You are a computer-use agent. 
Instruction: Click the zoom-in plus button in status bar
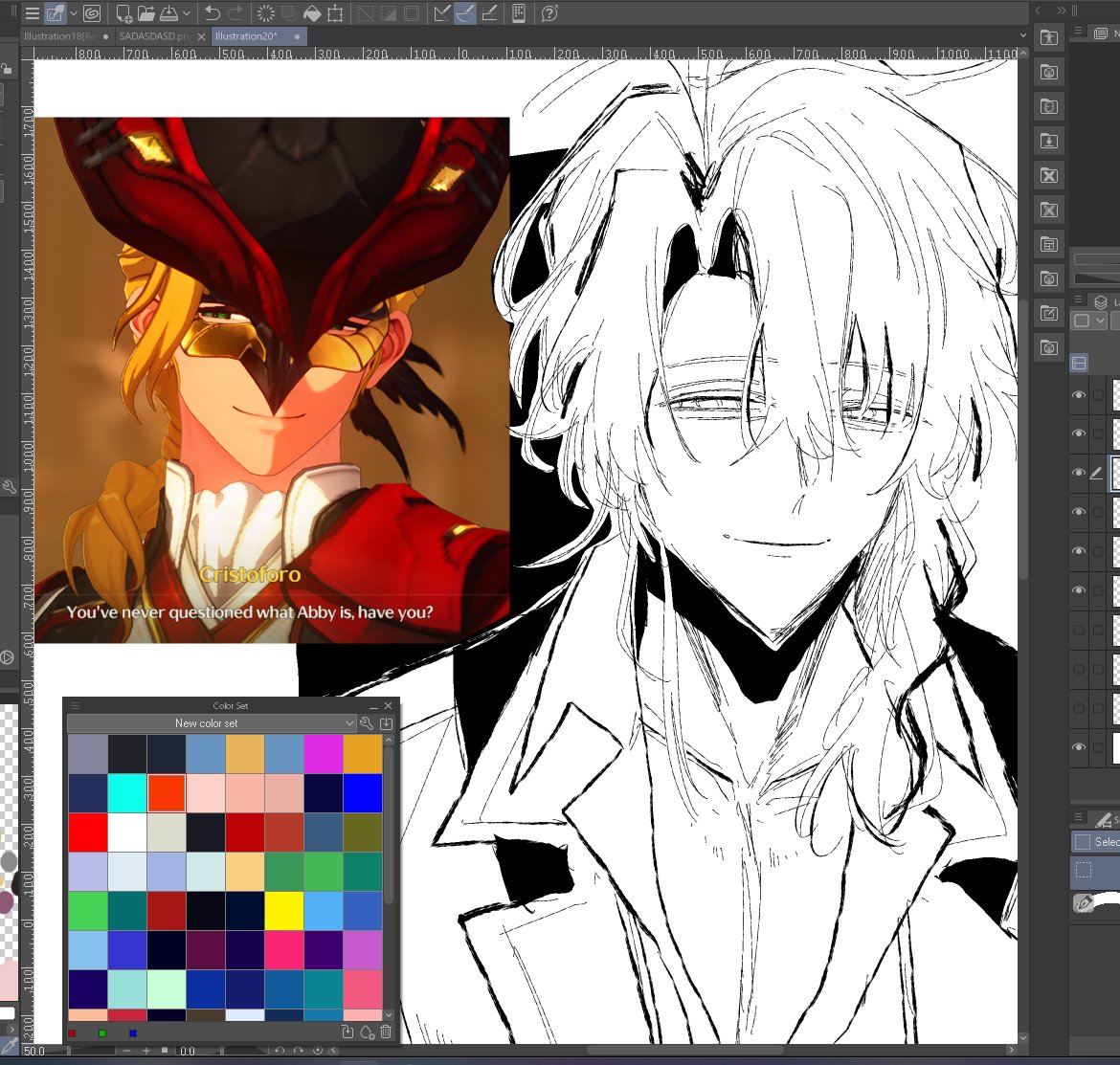click(x=147, y=1051)
